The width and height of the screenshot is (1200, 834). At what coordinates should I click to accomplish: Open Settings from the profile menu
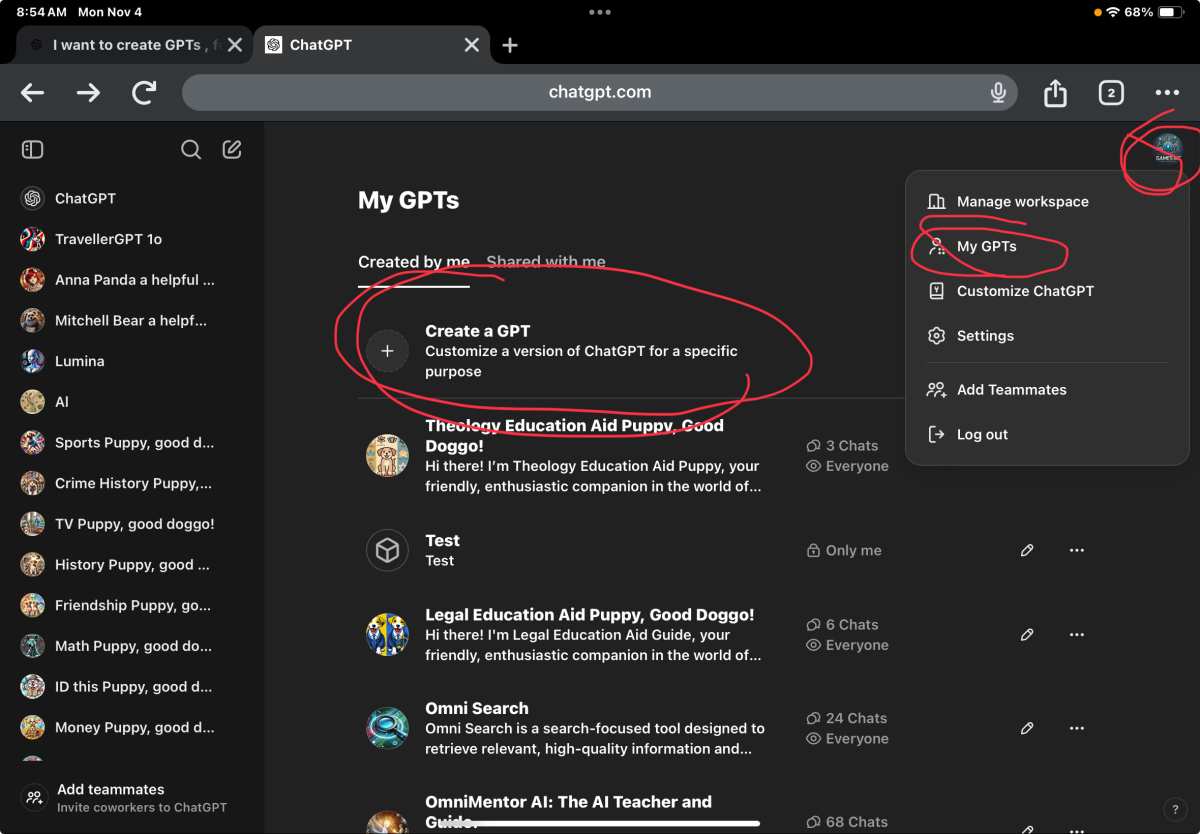(x=1047, y=336)
